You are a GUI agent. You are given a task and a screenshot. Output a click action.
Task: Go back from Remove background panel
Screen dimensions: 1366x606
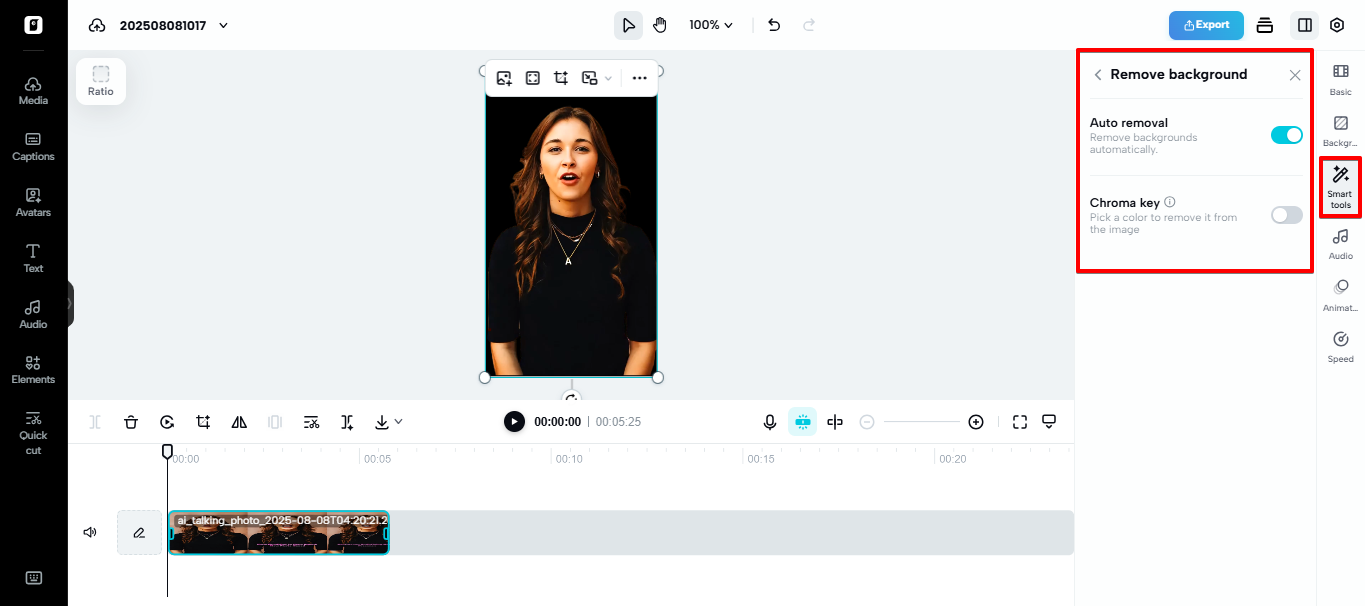tap(1098, 75)
